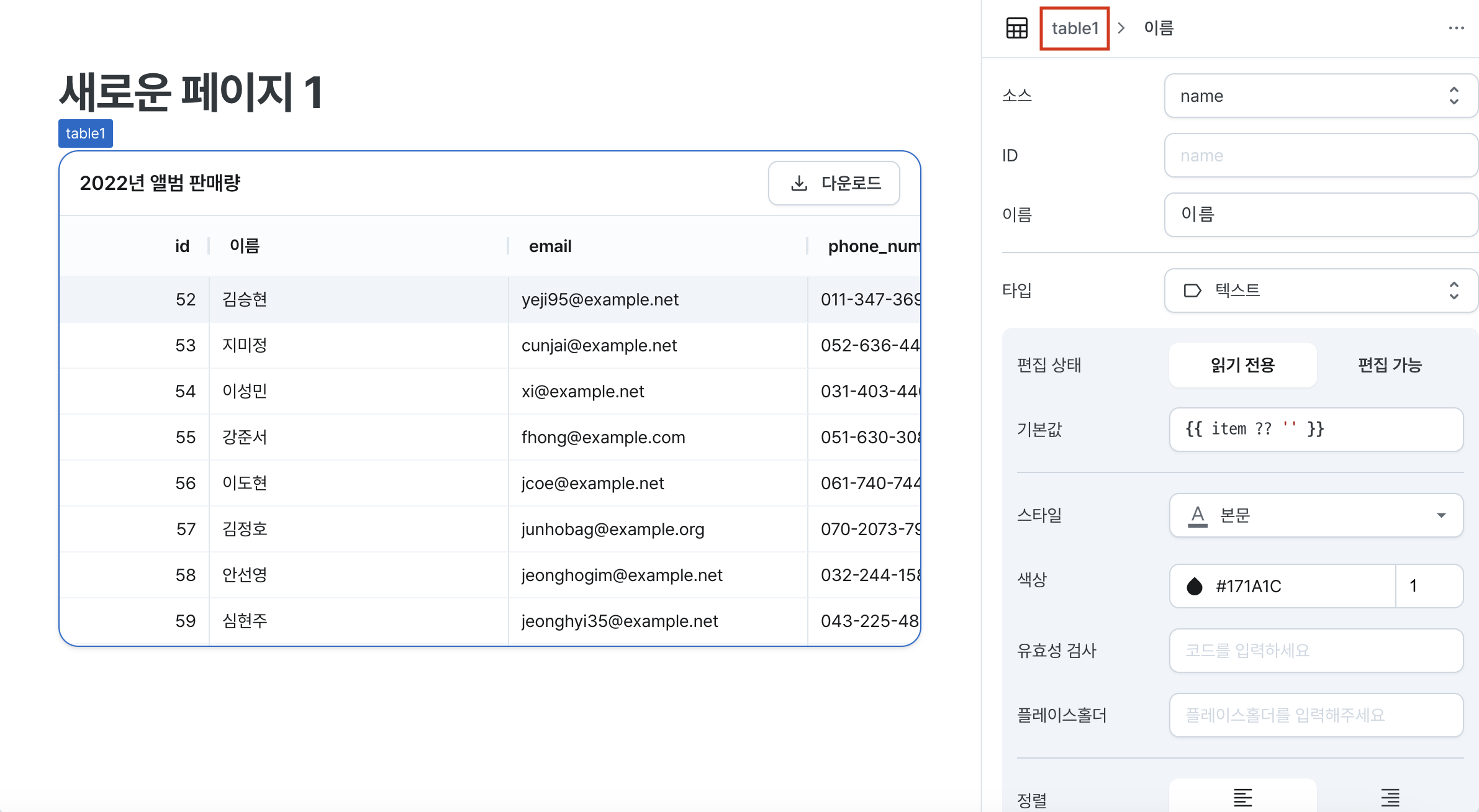The image size is (1479, 812).
Task: Click the breadcrumb chevron after table1
Action: pyautogui.click(x=1121, y=28)
